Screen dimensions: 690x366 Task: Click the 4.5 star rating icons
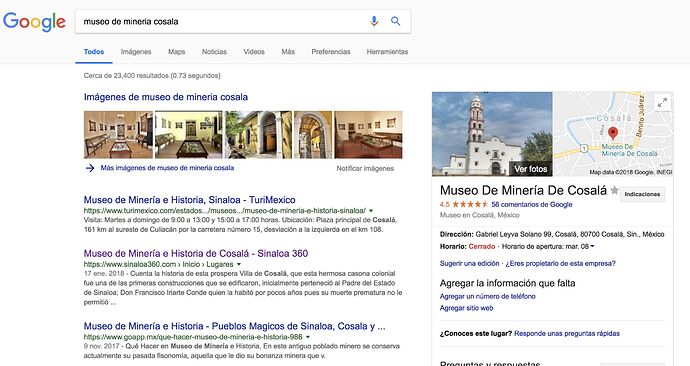pyautogui.click(x=470, y=205)
